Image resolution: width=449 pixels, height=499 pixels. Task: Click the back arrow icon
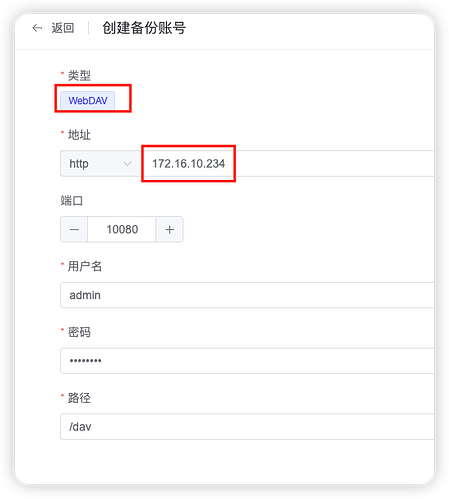pos(37,28)
